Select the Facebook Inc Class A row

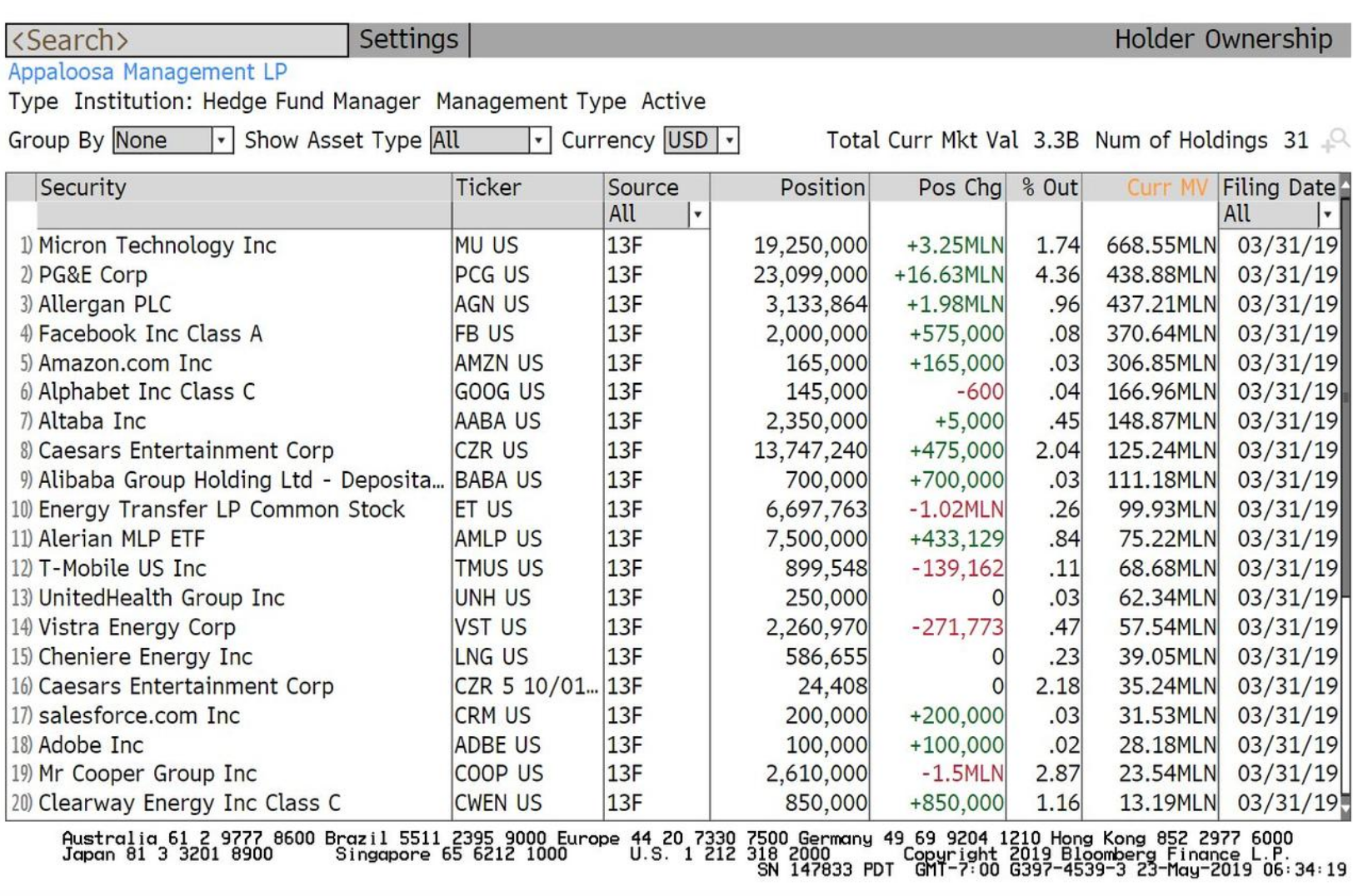(675, 334)
